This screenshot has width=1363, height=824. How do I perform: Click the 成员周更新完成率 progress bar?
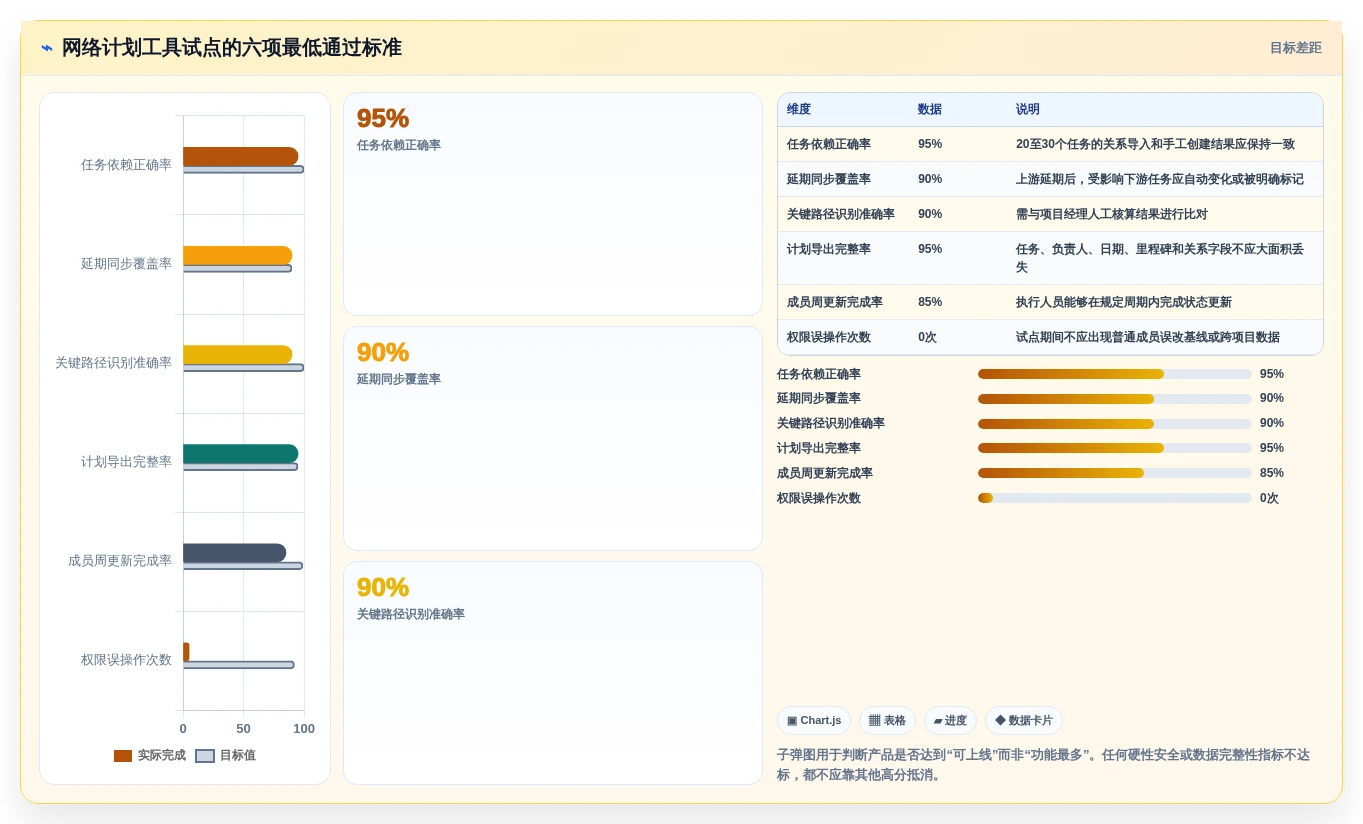pyautogui.click(x=1115, y=473)
